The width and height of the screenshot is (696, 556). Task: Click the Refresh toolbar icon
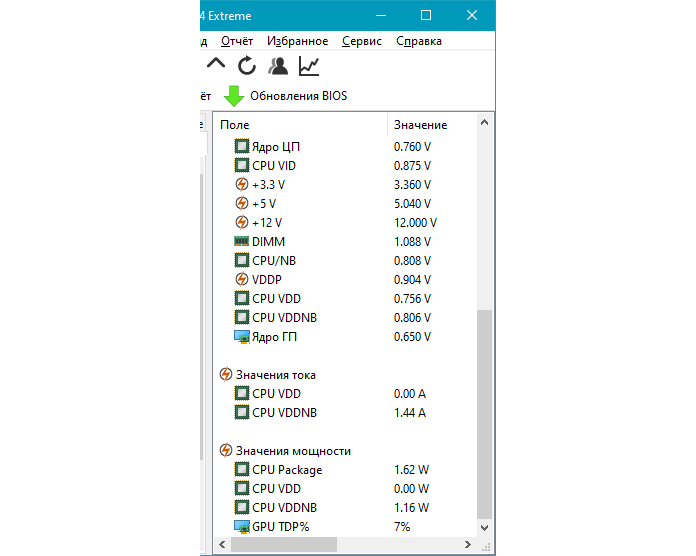pos(246,66)
